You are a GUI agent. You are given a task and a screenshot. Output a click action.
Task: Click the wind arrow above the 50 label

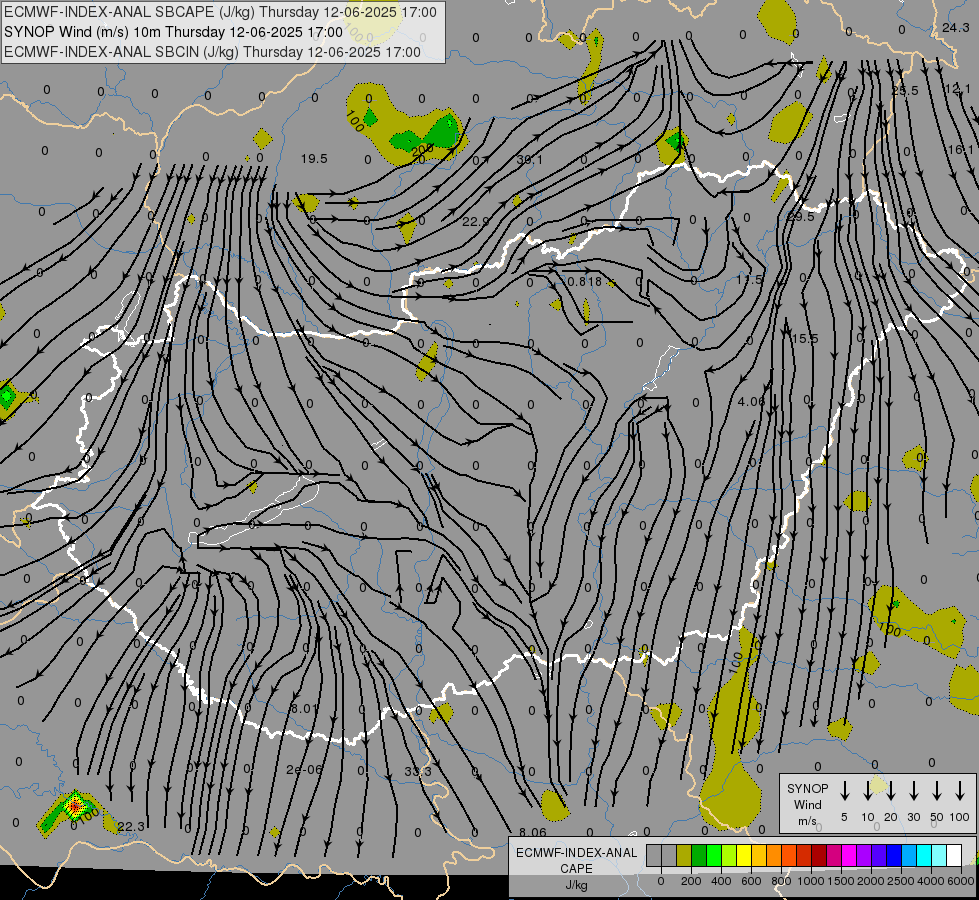(937, 791)
